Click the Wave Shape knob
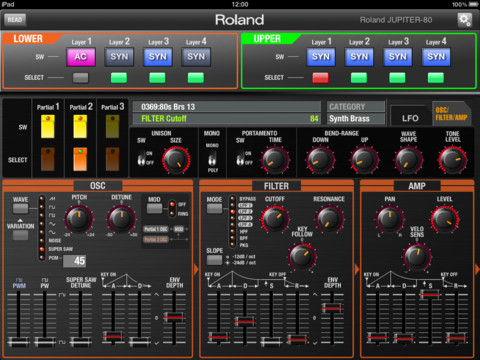This screenshot has width=480, height=360. [408, 160]
